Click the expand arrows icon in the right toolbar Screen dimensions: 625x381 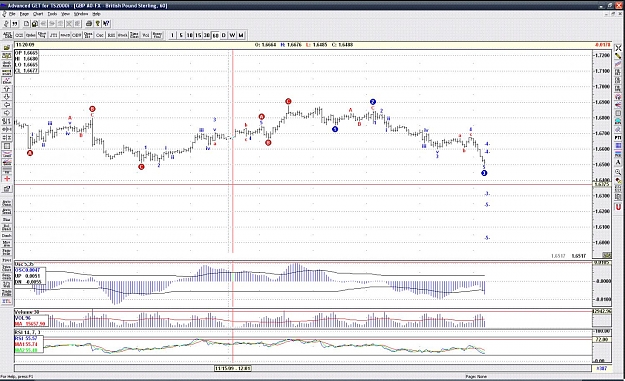point(618,48)
